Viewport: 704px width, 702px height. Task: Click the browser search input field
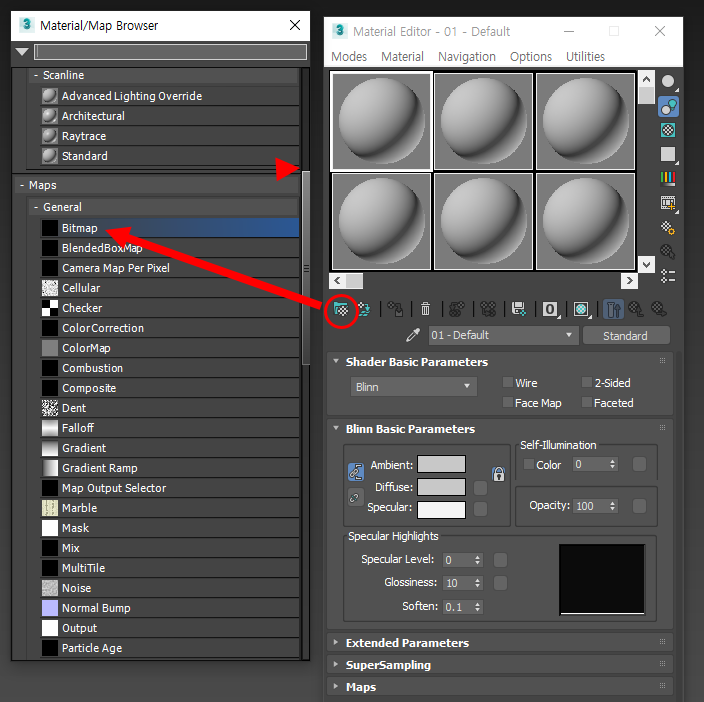pyautogui.click(x=171, y=52)
